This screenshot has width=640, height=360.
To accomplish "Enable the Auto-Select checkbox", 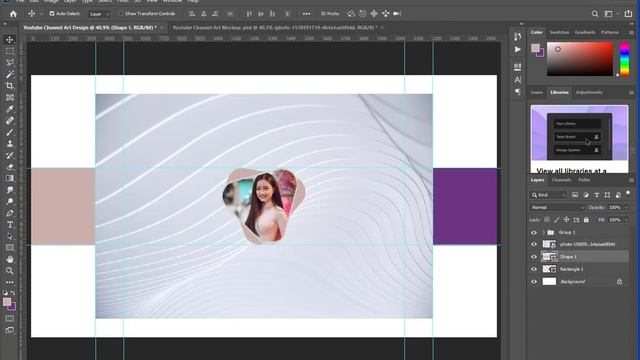I will pos(52,14).
